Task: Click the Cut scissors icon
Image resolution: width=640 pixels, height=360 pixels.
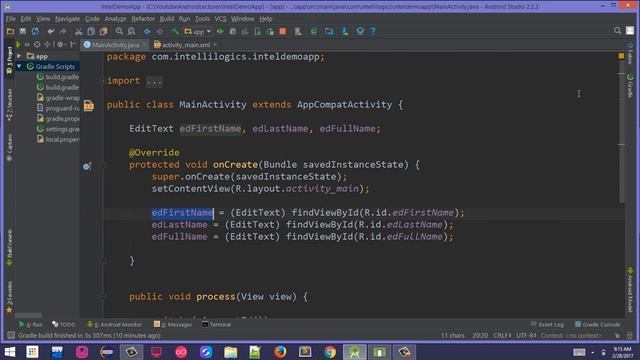Action: click(x=78, y=31)
